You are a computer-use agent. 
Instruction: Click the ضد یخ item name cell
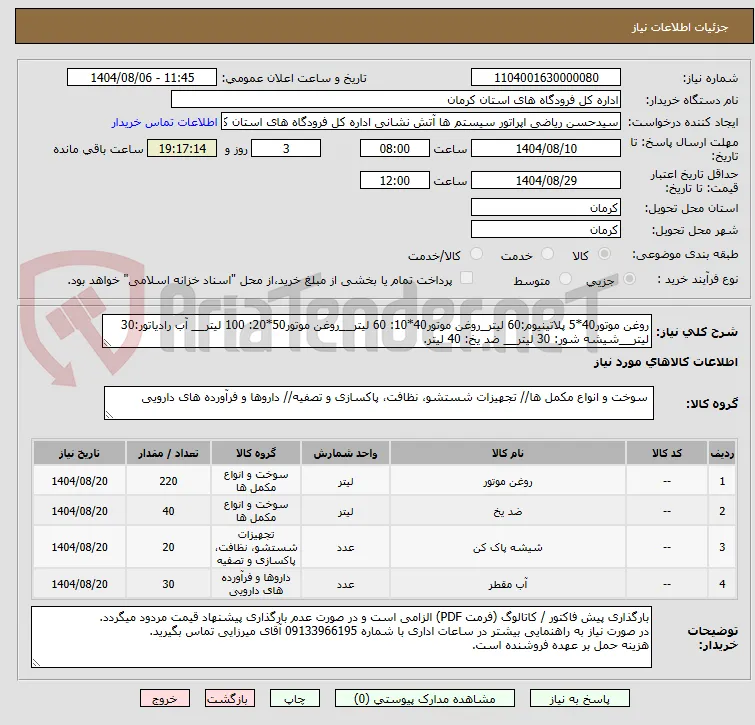508,511
